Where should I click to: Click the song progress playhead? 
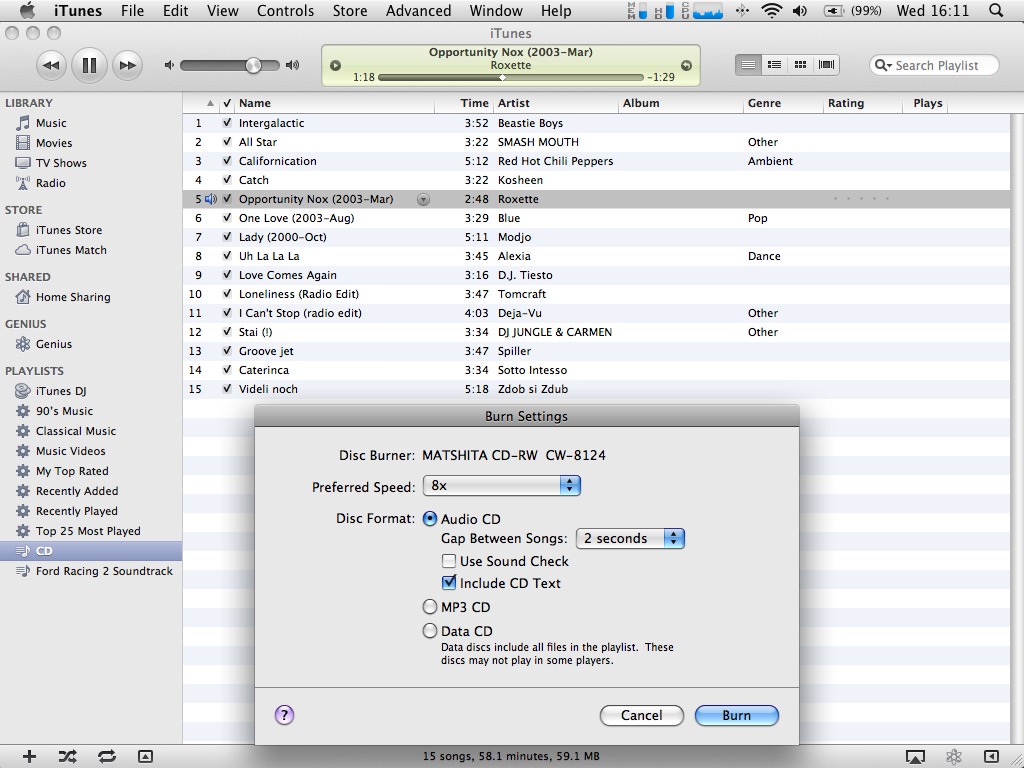(x=502, y=78)
